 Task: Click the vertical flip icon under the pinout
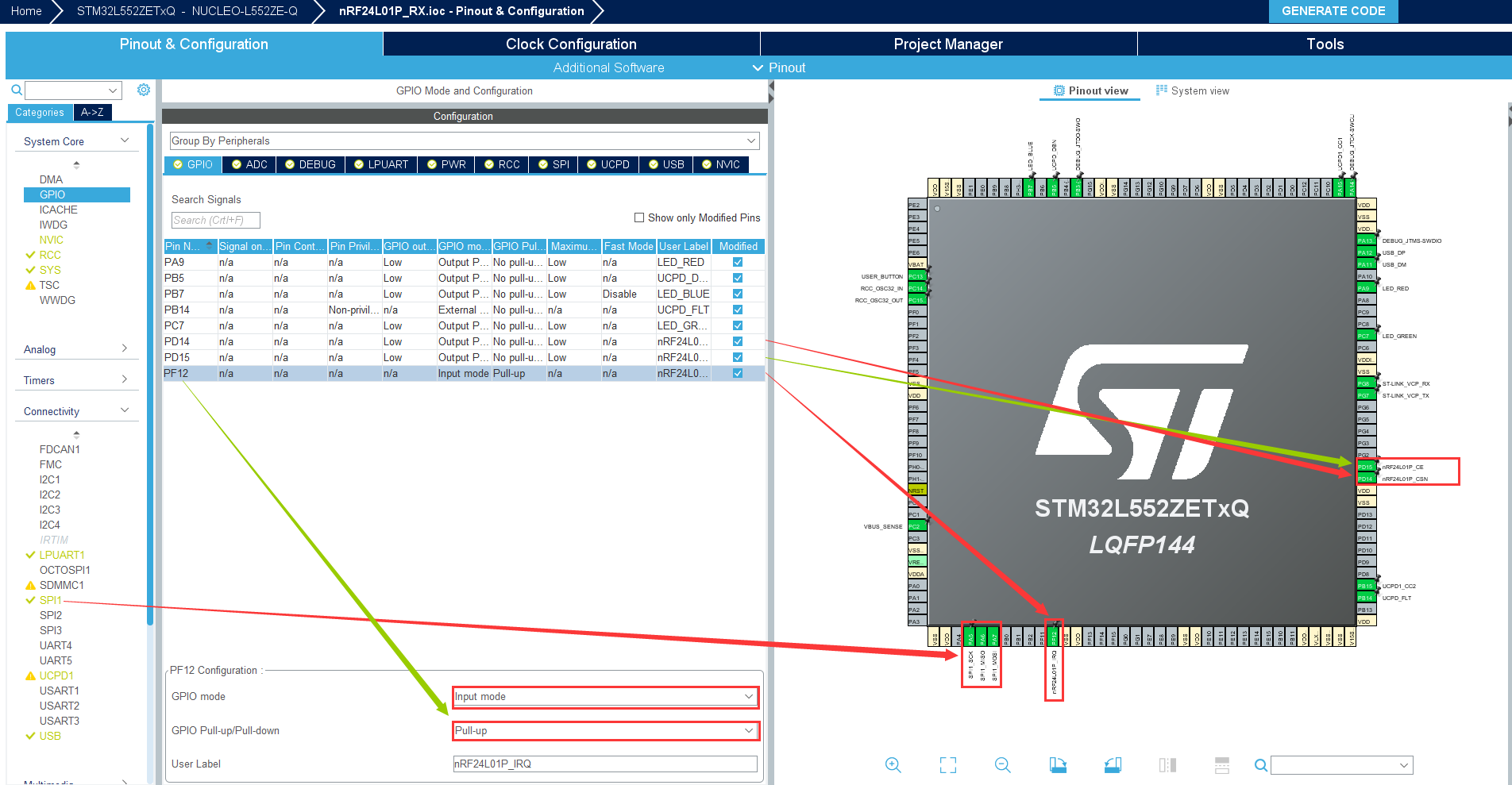[x=1222, y=765]
